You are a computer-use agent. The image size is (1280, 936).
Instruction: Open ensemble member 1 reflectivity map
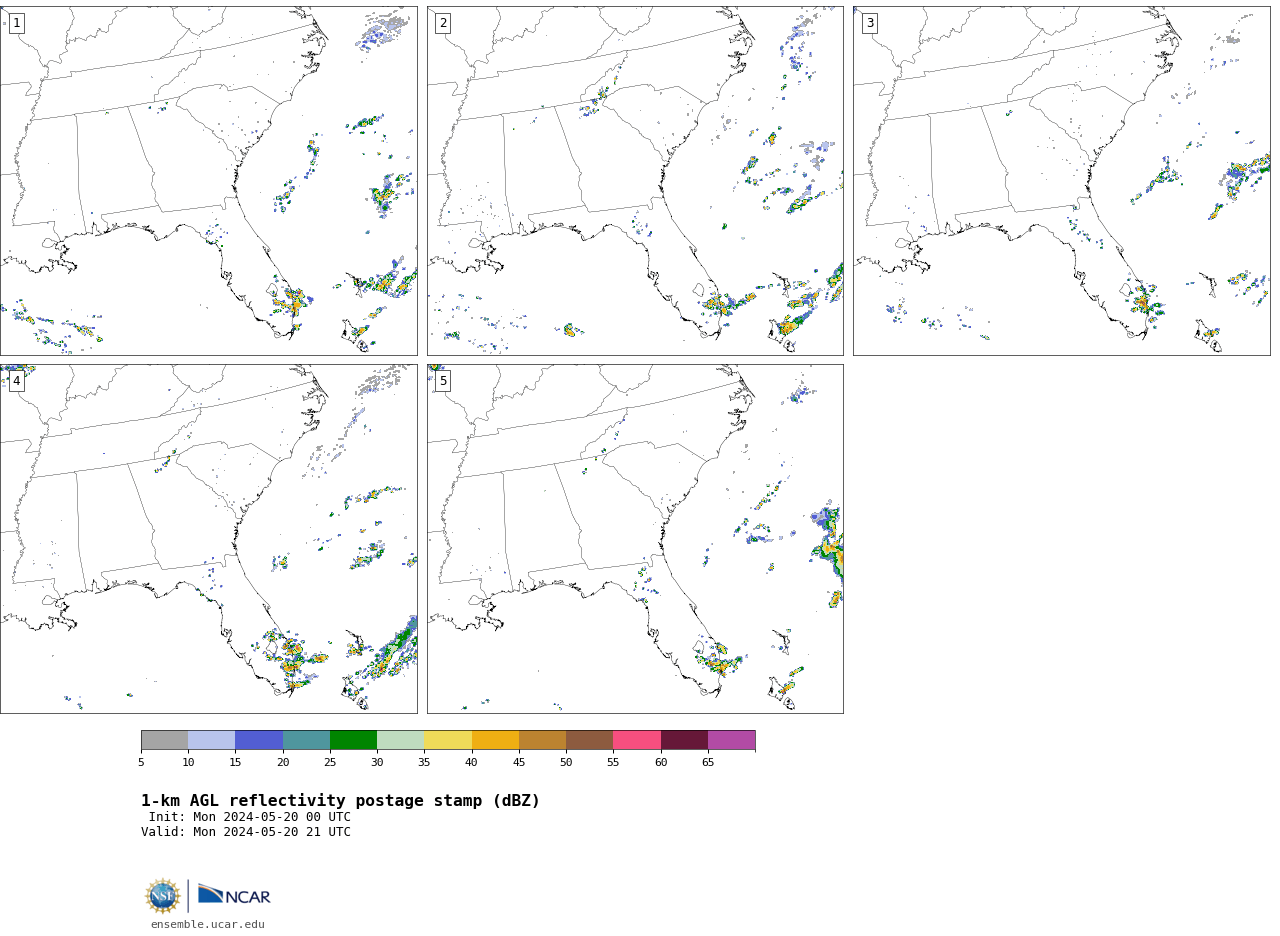click(x=208, y=181)
